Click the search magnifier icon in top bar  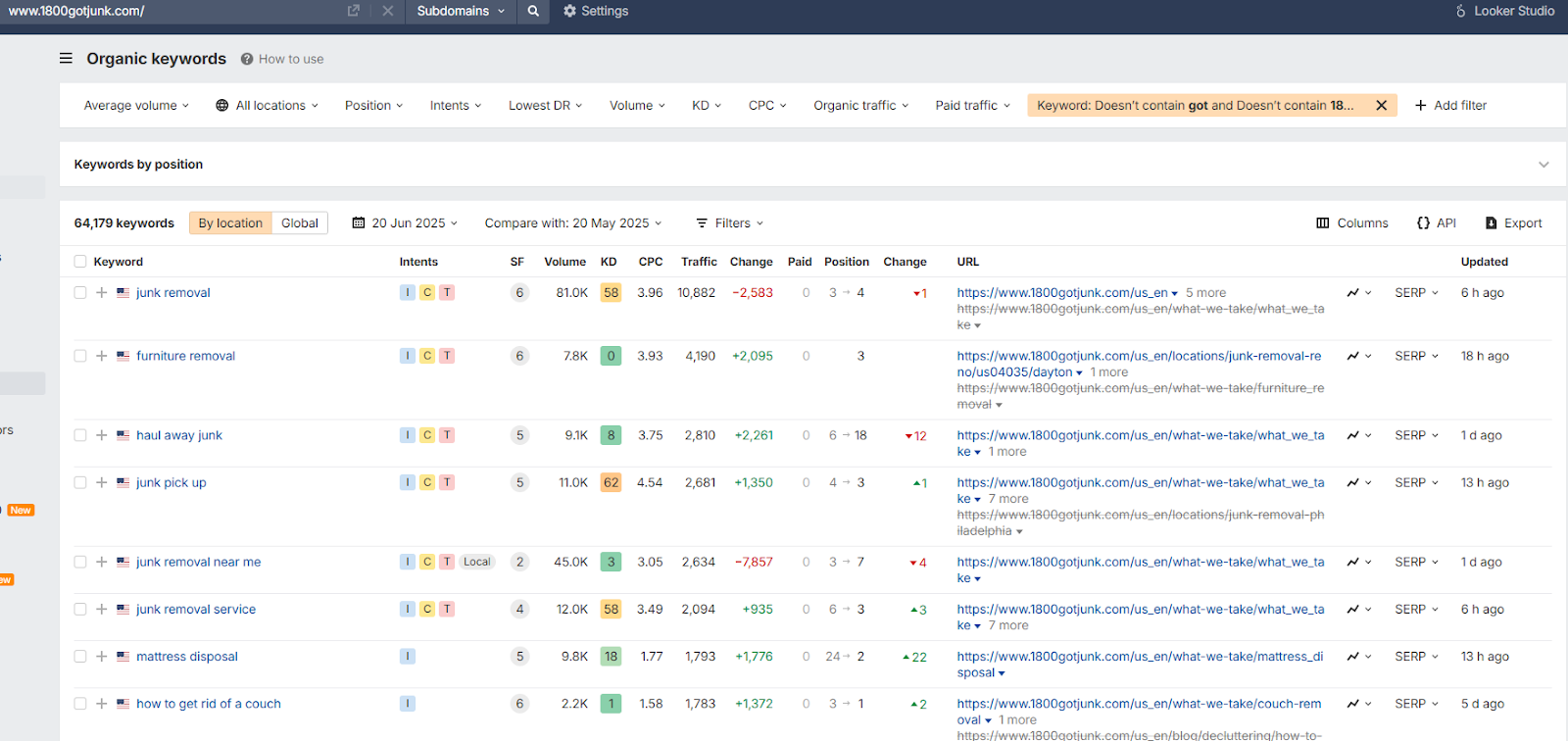coord(533,11)
